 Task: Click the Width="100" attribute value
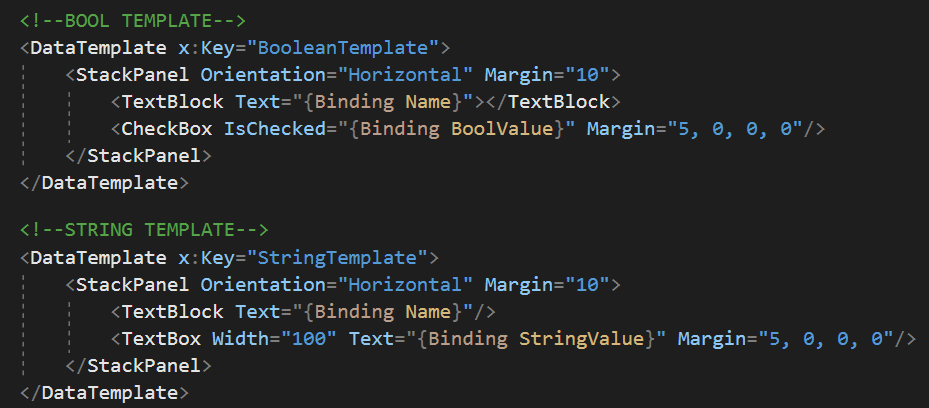309,339
